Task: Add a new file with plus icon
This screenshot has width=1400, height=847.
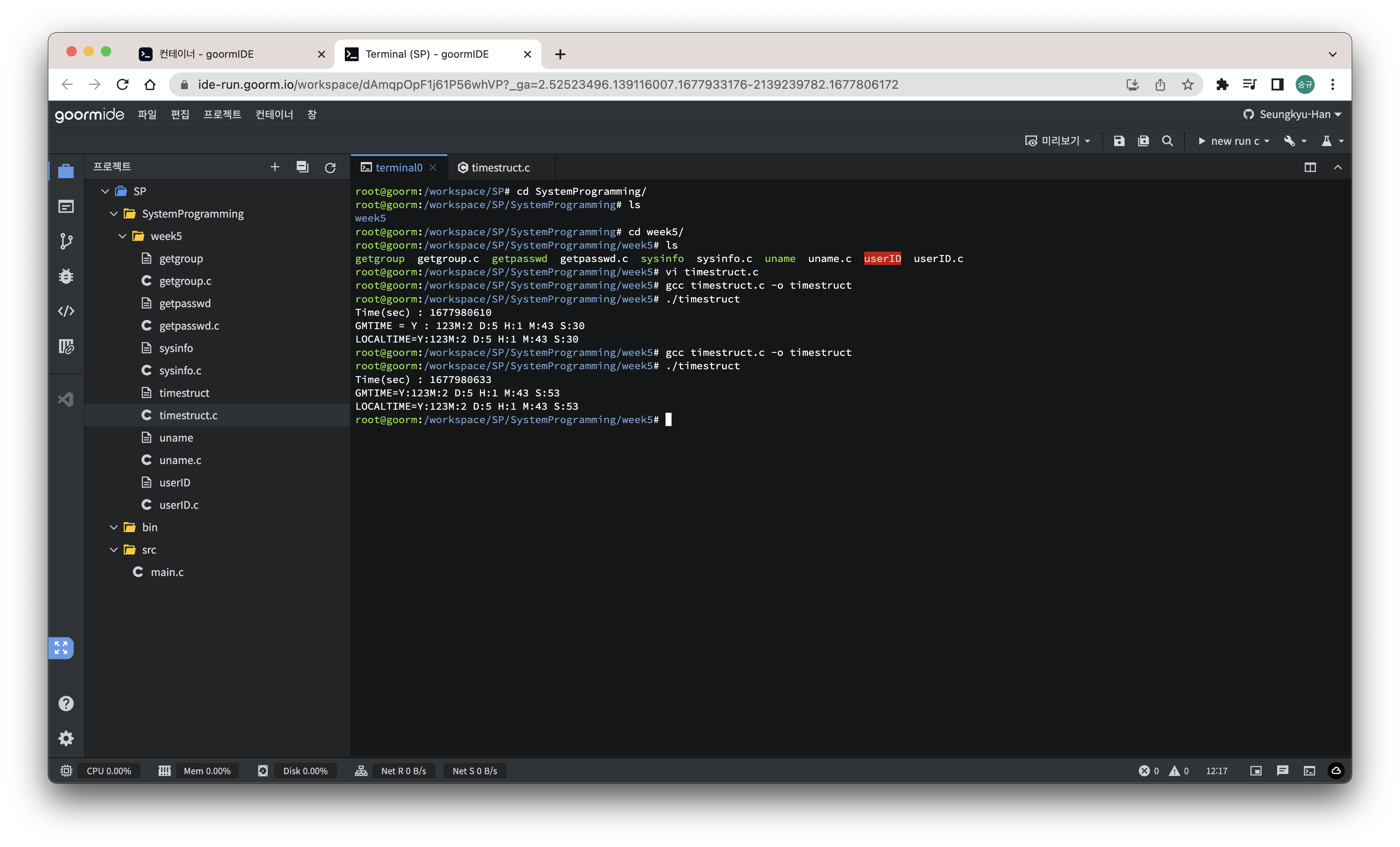Action: 275,166
